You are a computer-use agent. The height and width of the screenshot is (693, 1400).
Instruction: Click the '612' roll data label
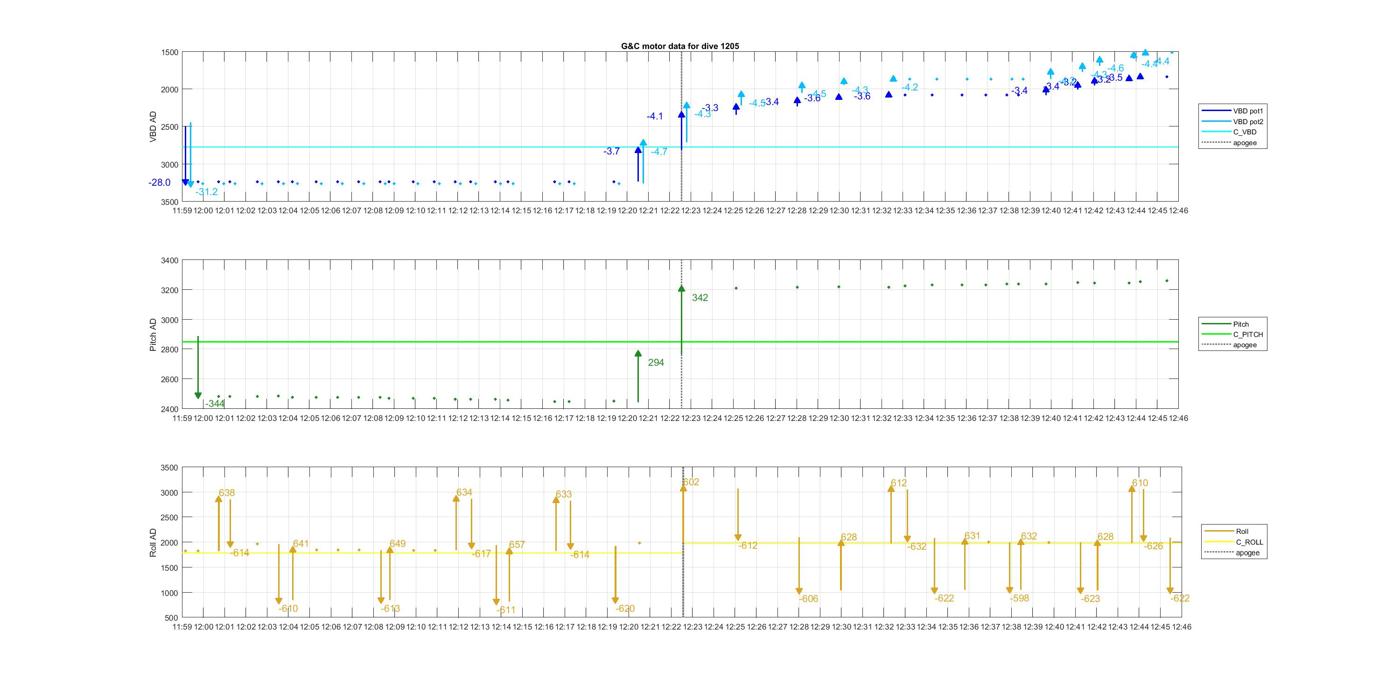[899, 483]
